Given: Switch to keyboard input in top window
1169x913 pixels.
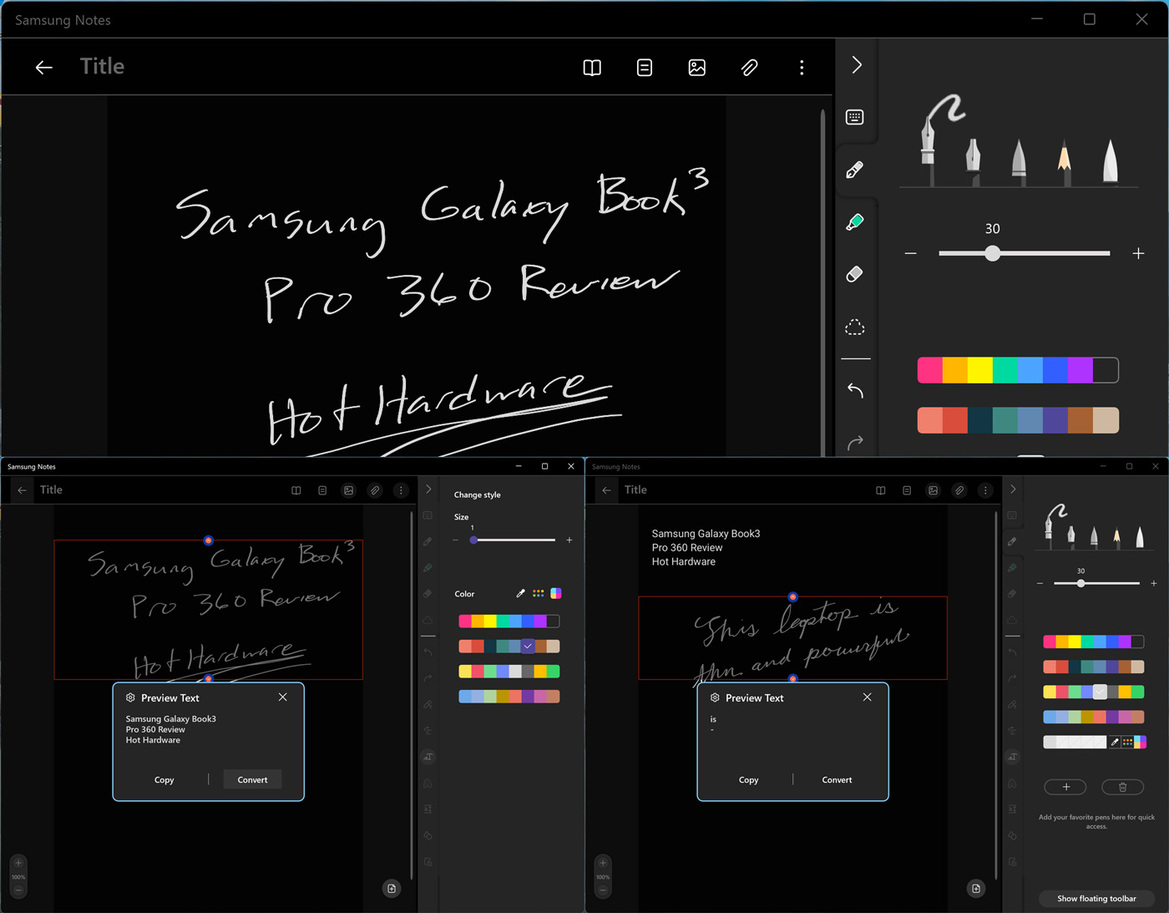Looking at the screenshot, I should coord(855,117).
